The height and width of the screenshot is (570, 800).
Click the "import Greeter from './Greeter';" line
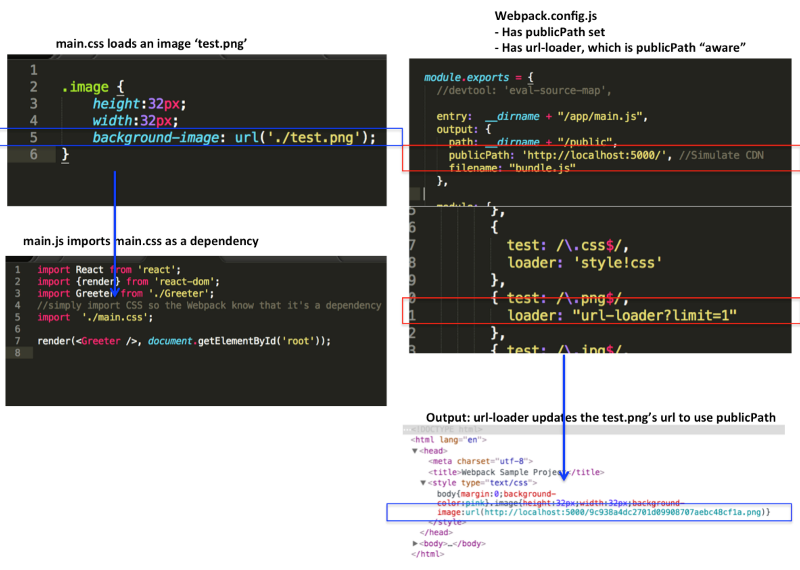(x=126, y=293)
